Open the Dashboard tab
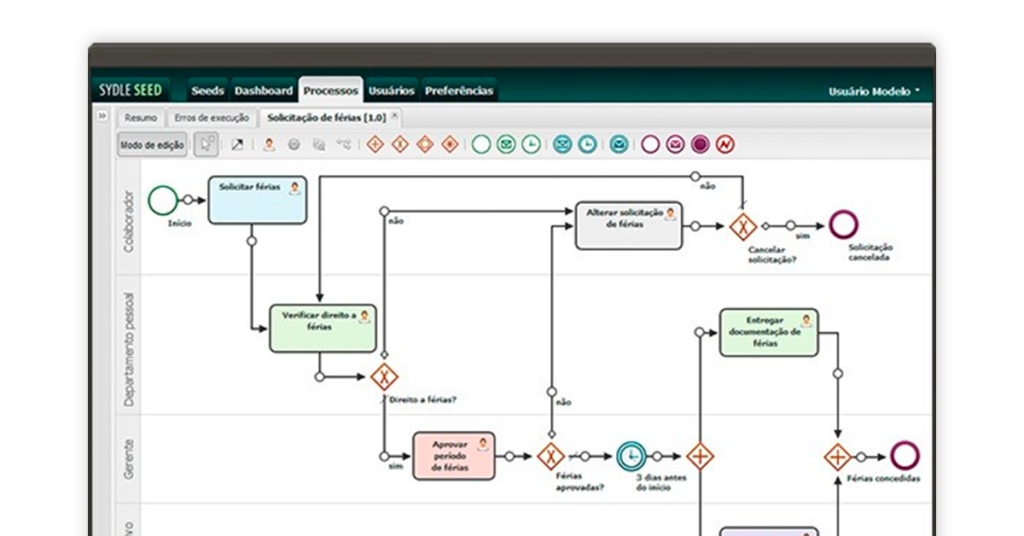The width and height of the screenshot is (1024, 536). (263, 91)
